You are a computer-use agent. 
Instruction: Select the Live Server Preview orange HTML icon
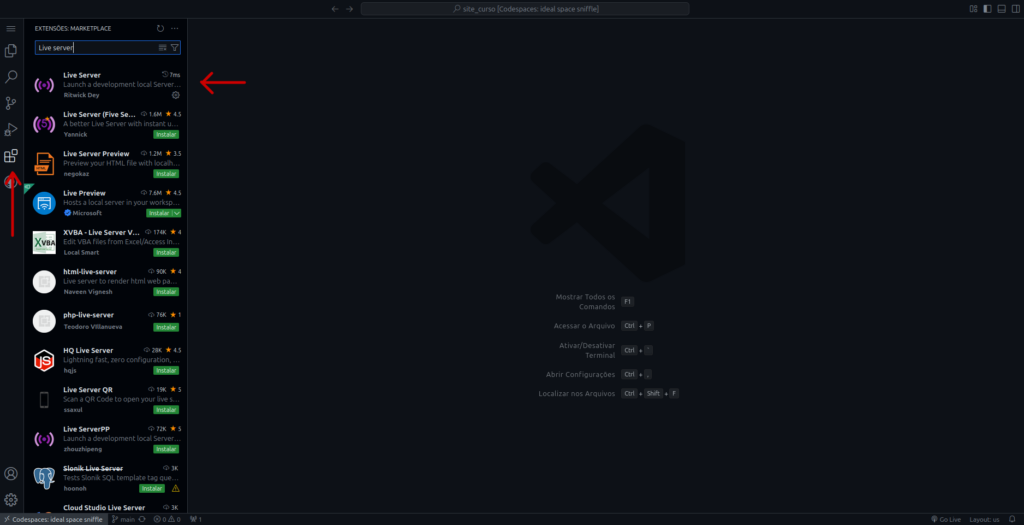click(x=44, y=164)
